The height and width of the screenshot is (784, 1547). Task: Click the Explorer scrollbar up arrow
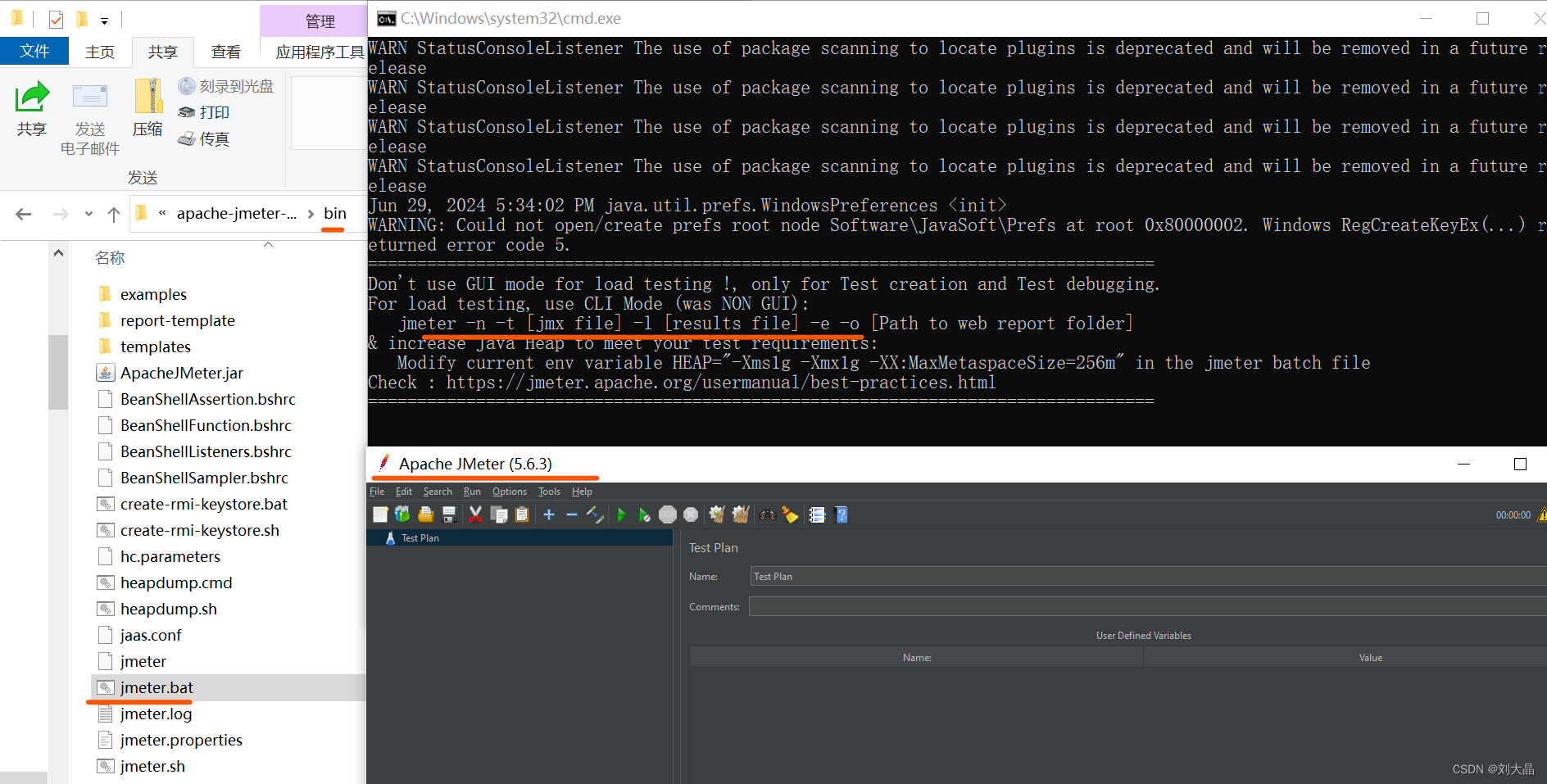point(58,253)
